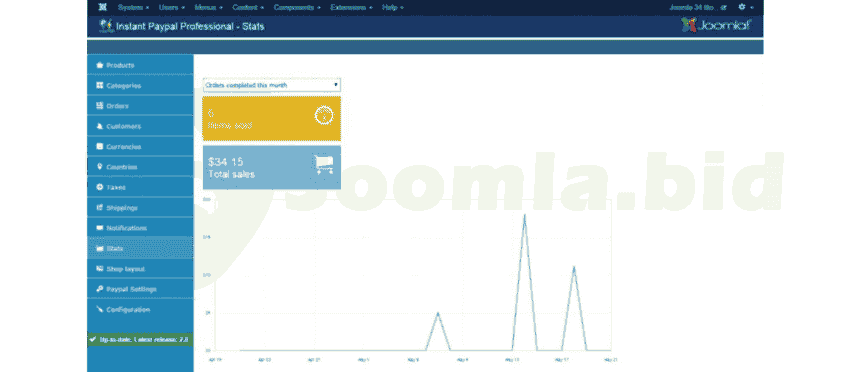The height and width of the screenshot is (372, 850).
Task: Click the Customers person icon
Action: click(100, 126)
